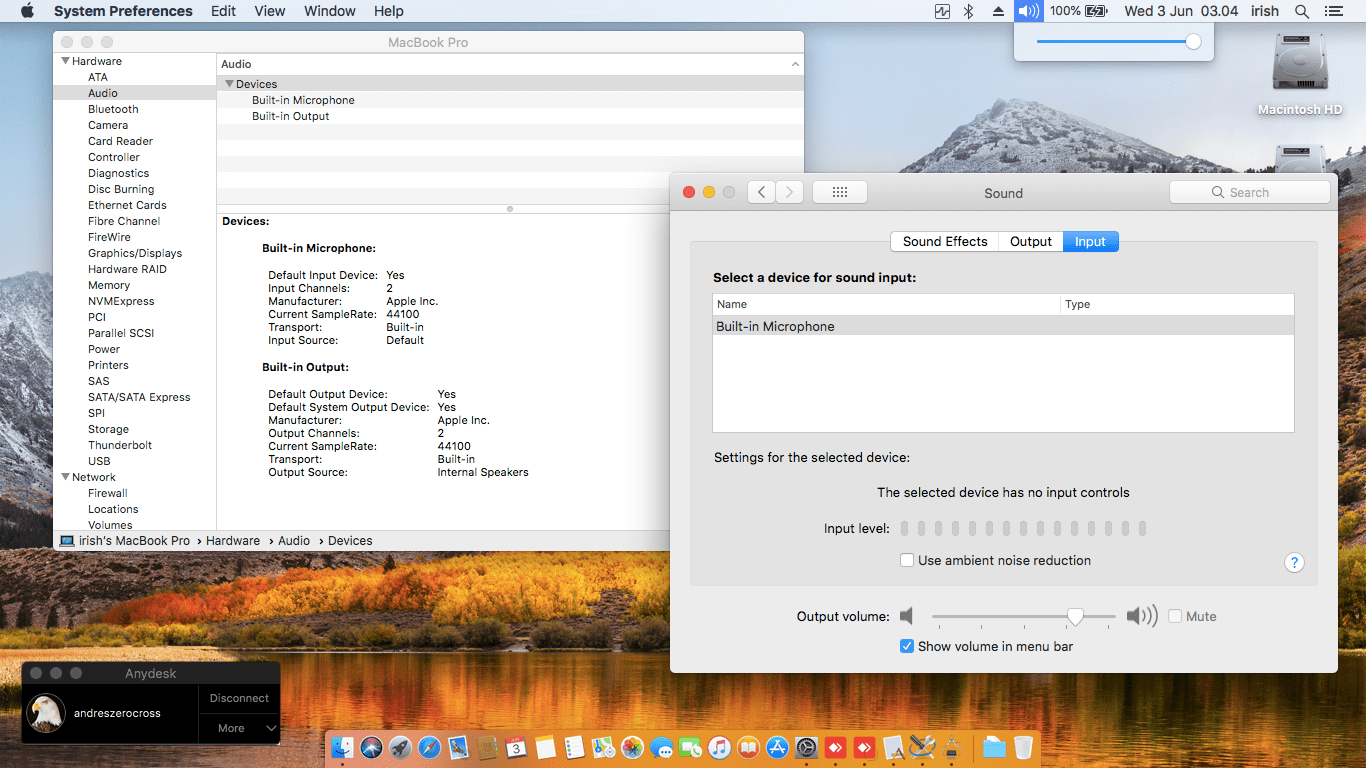Open Calendar from the Dock

point(516,747)
